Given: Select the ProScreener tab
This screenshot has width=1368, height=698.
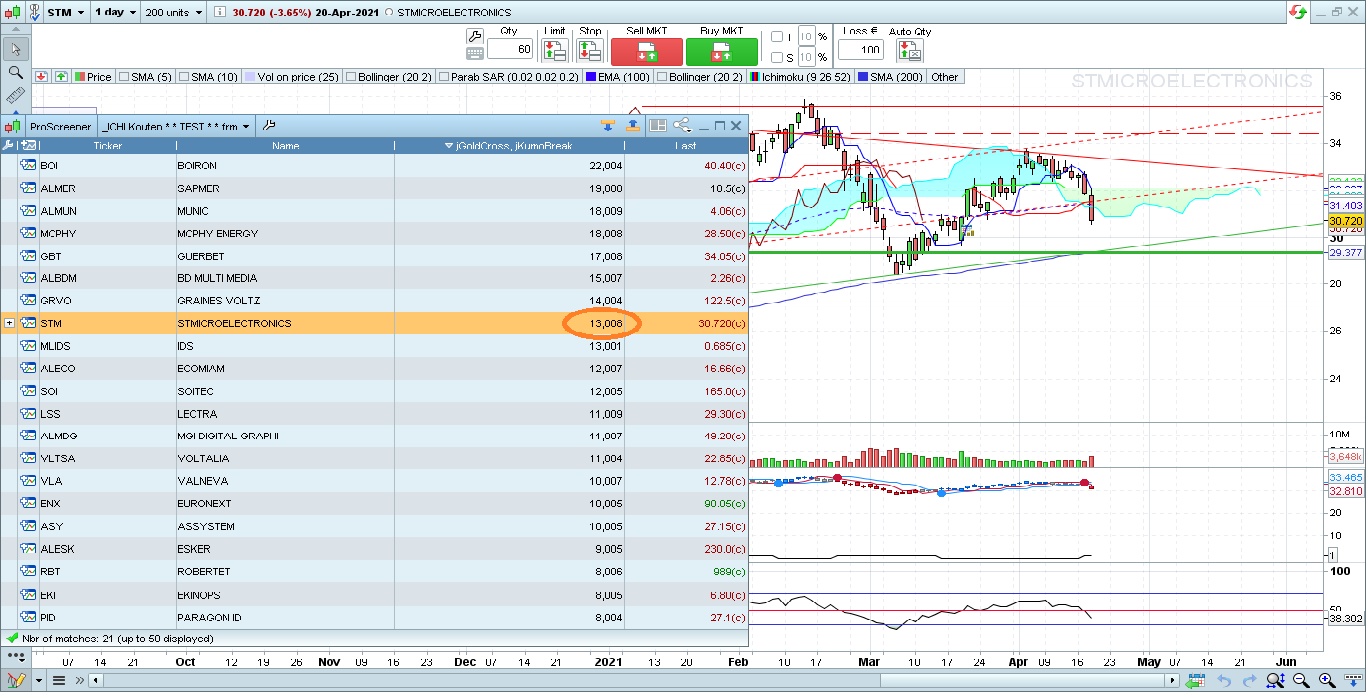Looking at the screenshot, I should (x=60, y=127).
